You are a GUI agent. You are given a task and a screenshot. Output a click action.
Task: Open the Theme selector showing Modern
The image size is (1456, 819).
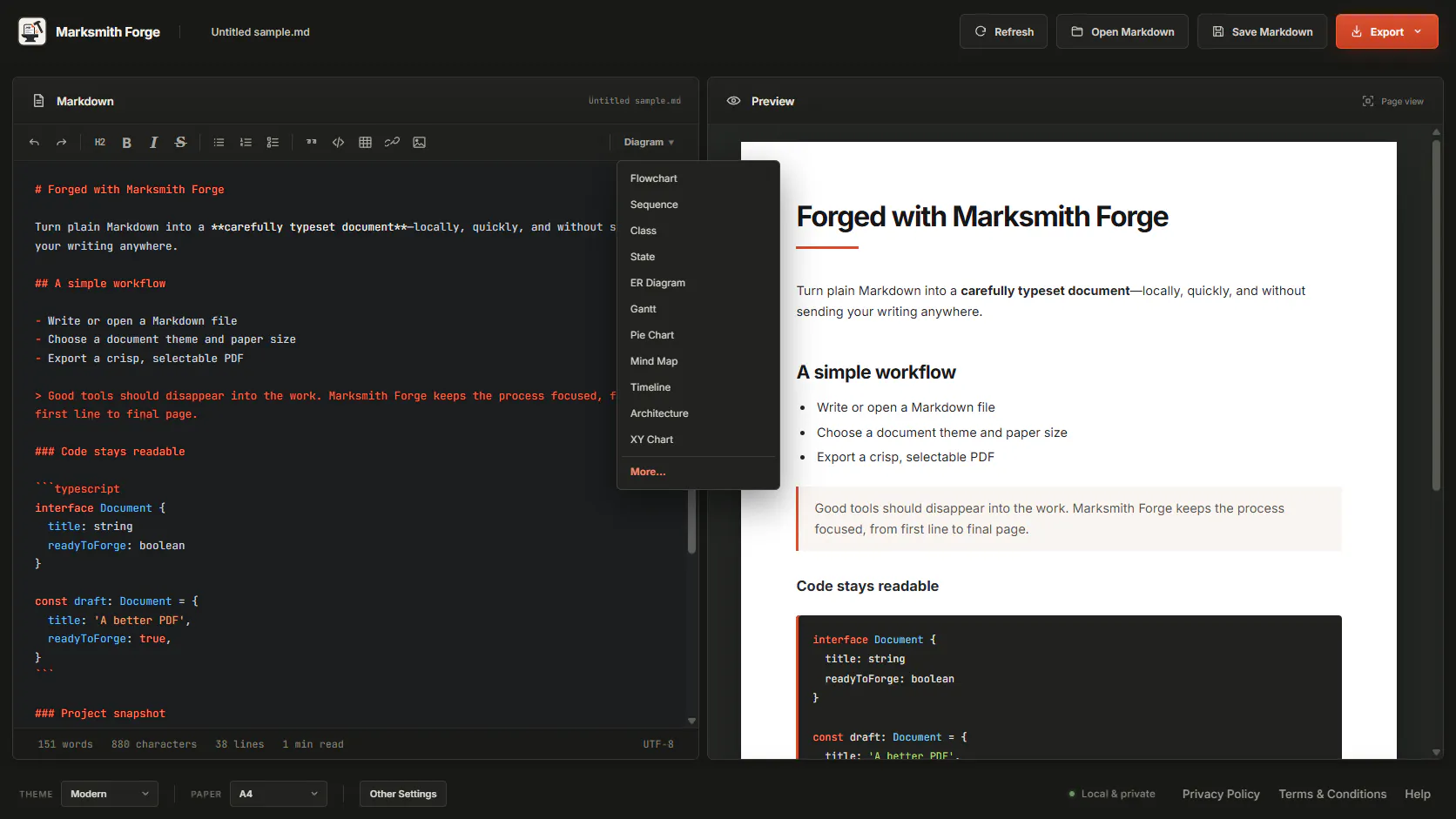[x=110, y=794]
